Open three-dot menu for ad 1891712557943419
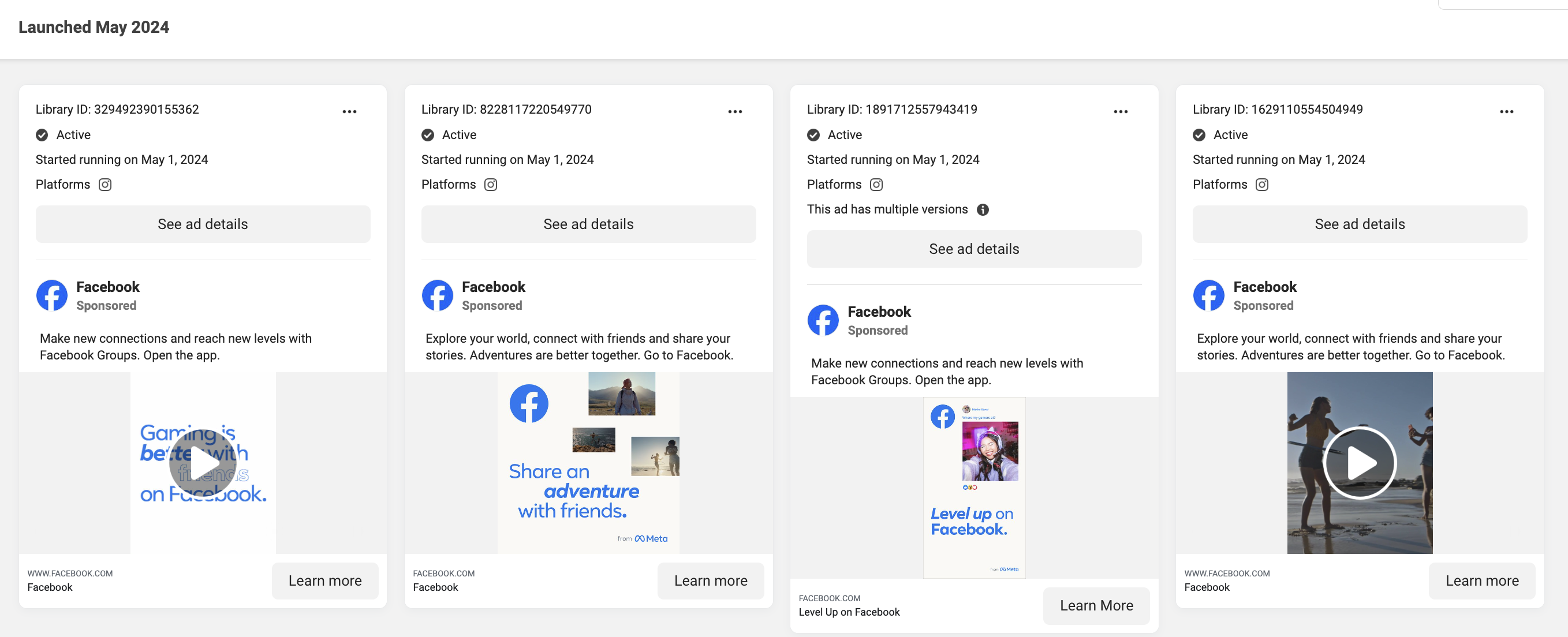 coord(1121,112)
